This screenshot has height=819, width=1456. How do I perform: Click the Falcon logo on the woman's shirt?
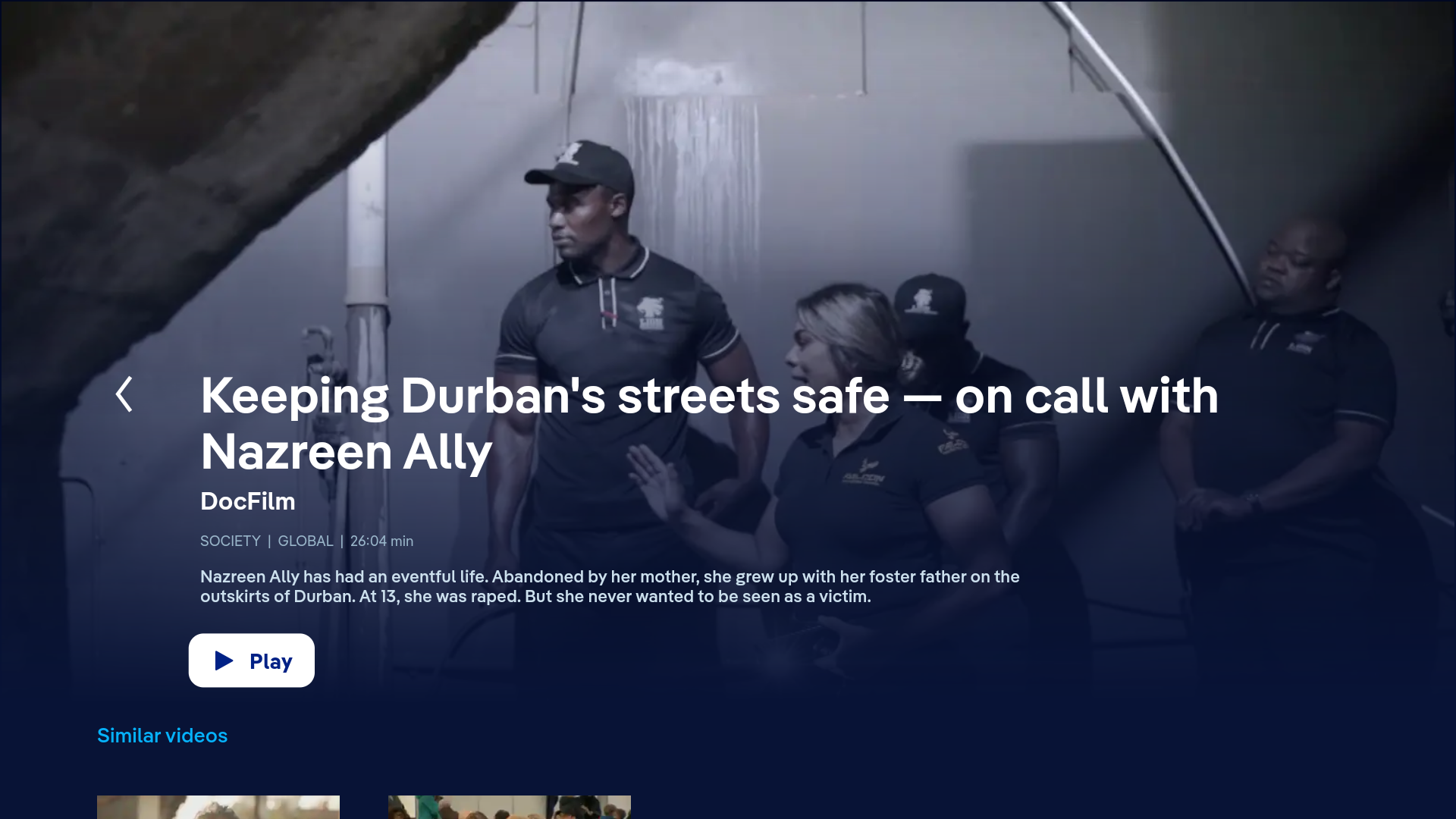[x=864, y=473]
